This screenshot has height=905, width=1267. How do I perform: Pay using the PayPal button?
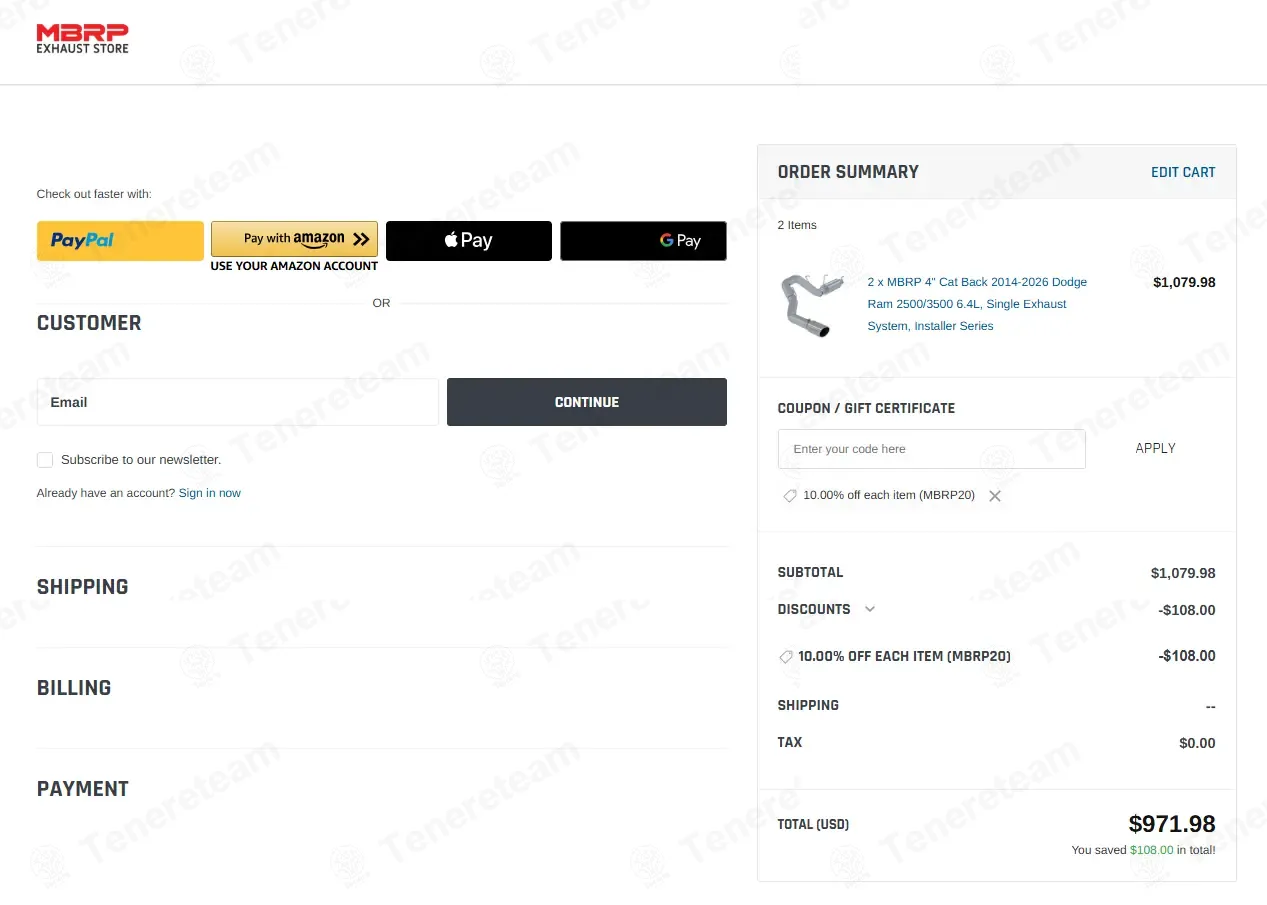point(120,241)
